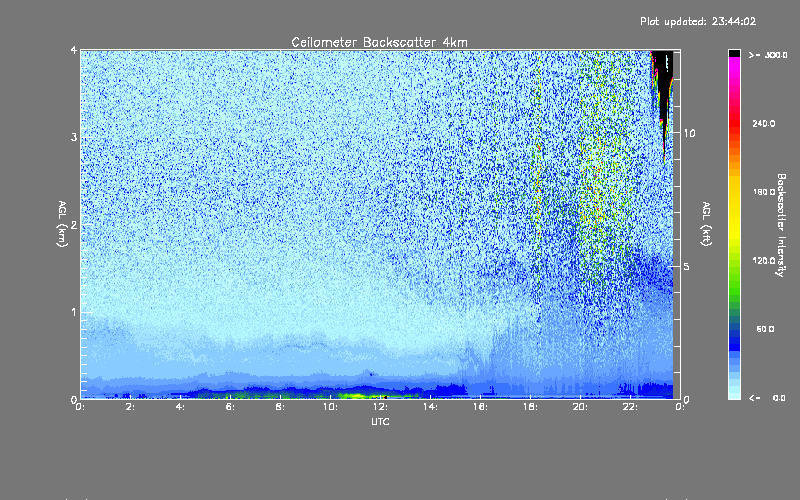The width and height of the screenshot is (800, 500).
Task: Select the 'Ceilometer Backscatter 4km' plot title
Action: point(379,42)
